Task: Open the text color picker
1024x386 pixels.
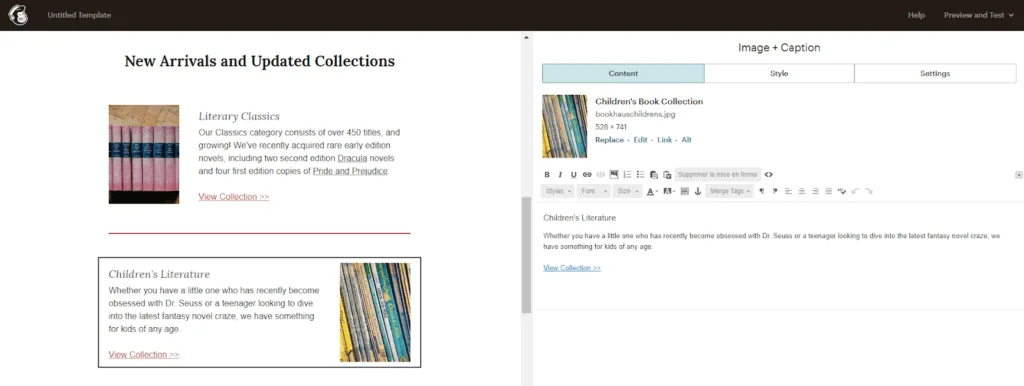Action: (652, 191)
